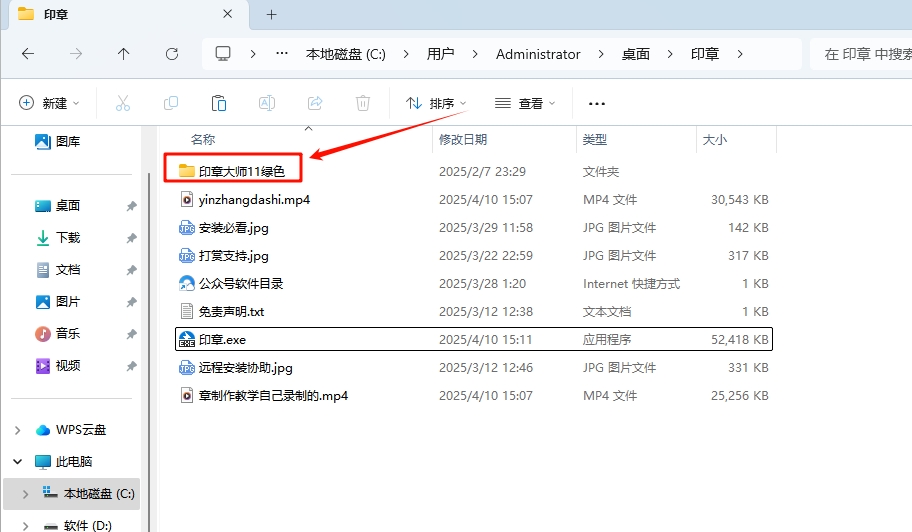
Task: Click the 安装必看.jpg image icon
Action: pyautogui.click(x=186, y=227)
